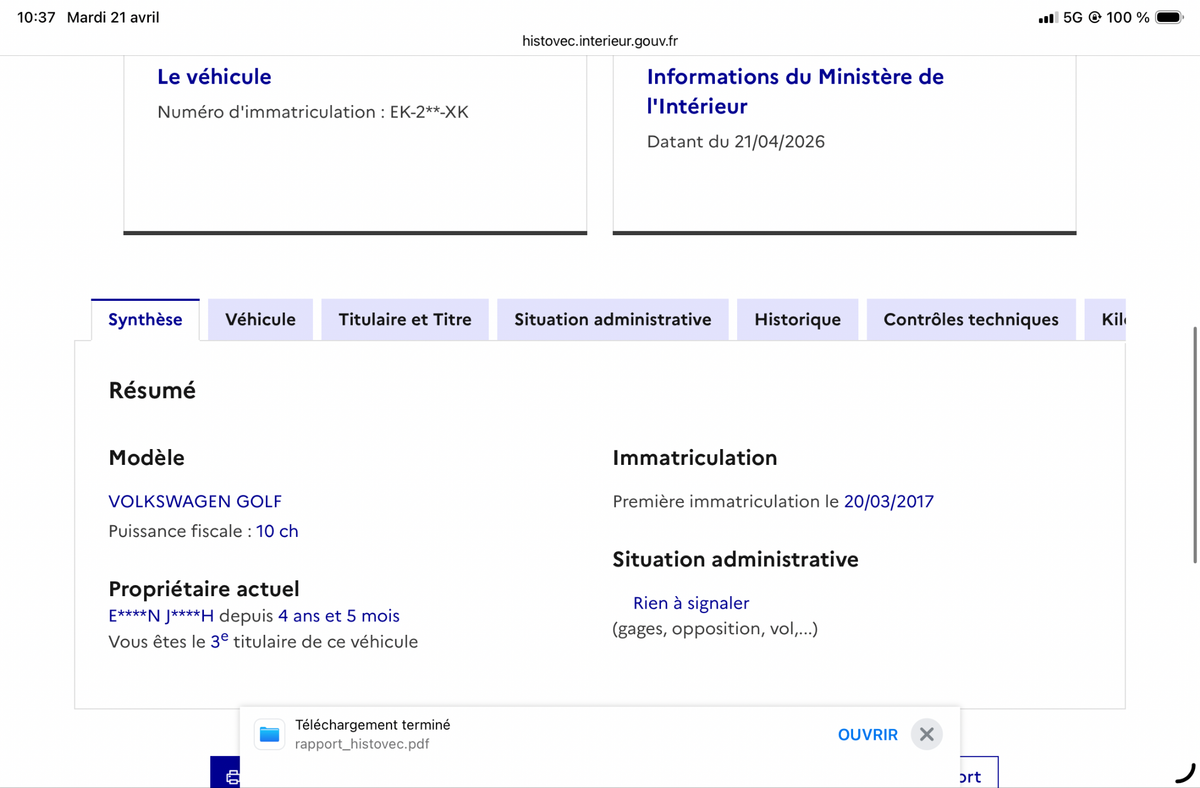Click the VOLKSWAGEN GOLF model text
Viewport: 1200px width, 788px height.
195,501
